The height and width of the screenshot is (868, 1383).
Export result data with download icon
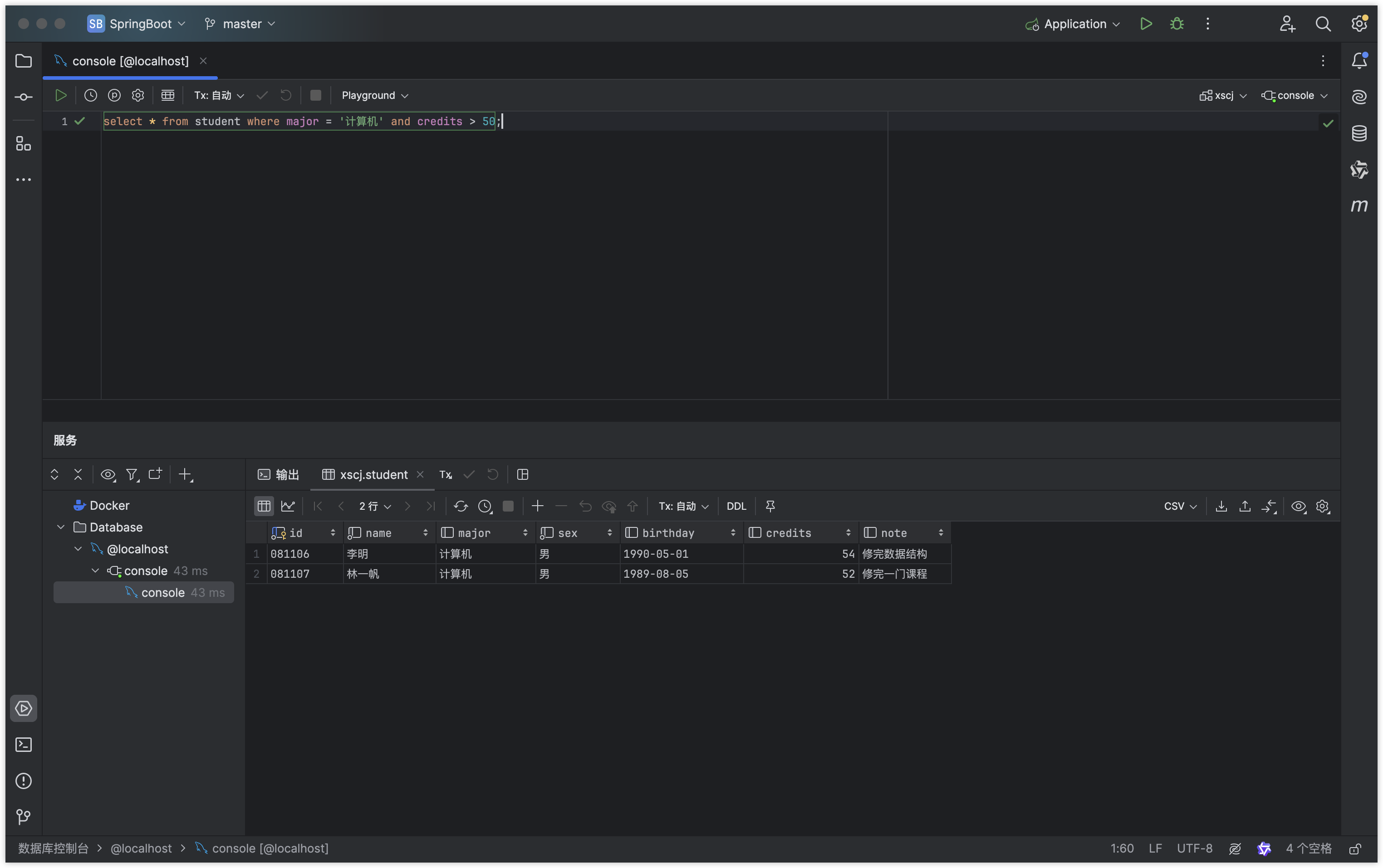(x=1221, y=506)
